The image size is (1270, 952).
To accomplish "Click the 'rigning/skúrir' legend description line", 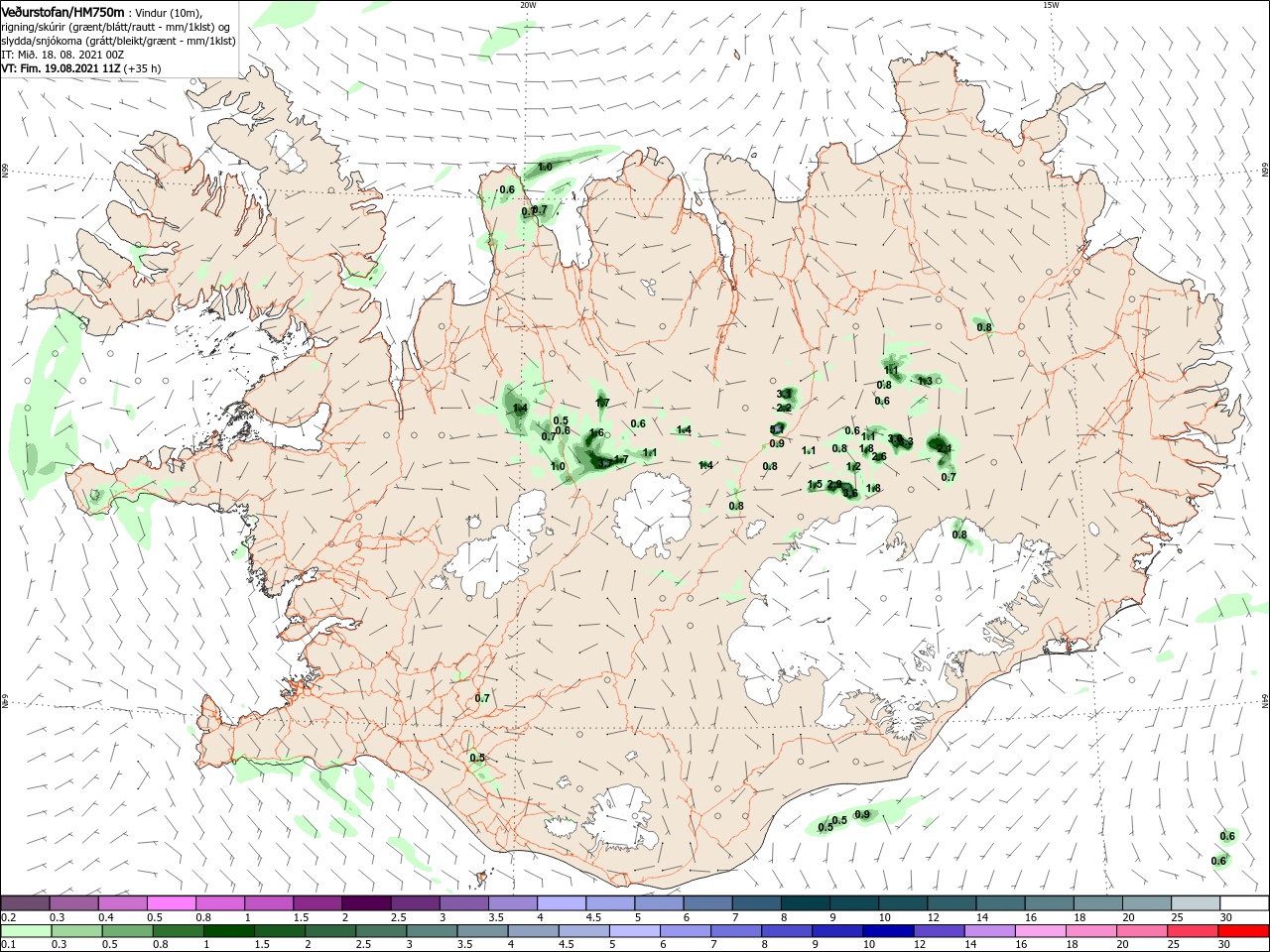I will 117,27.
